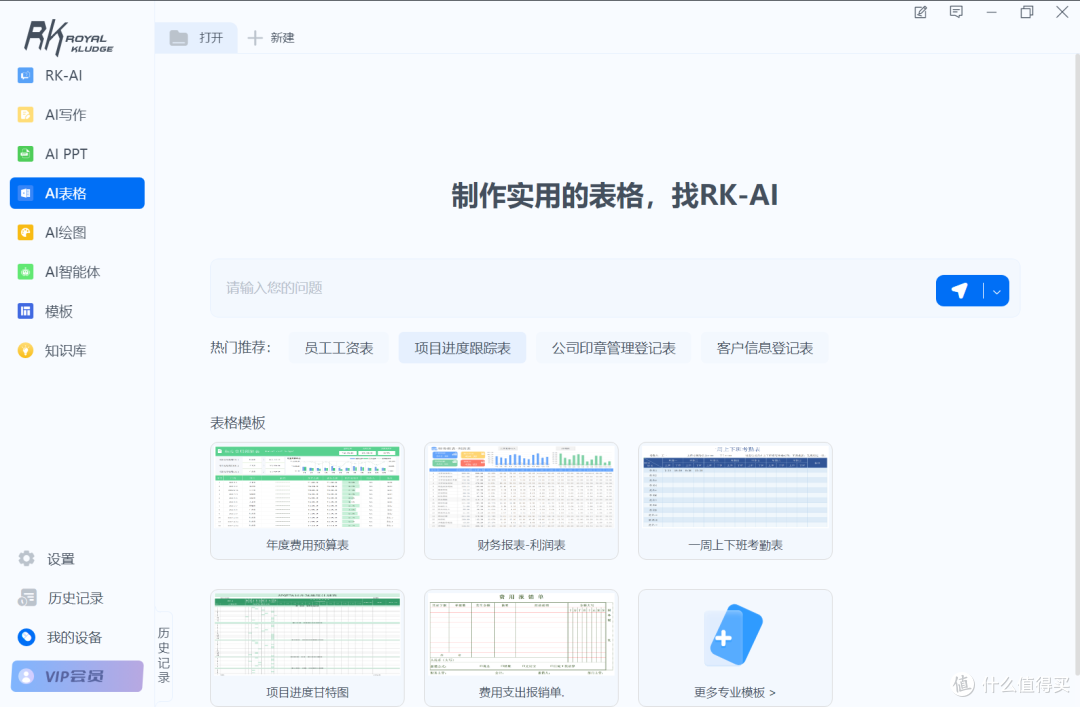Click the VIP会员 button
Screen dimensions: 1080x707
[x=77, y=677]
